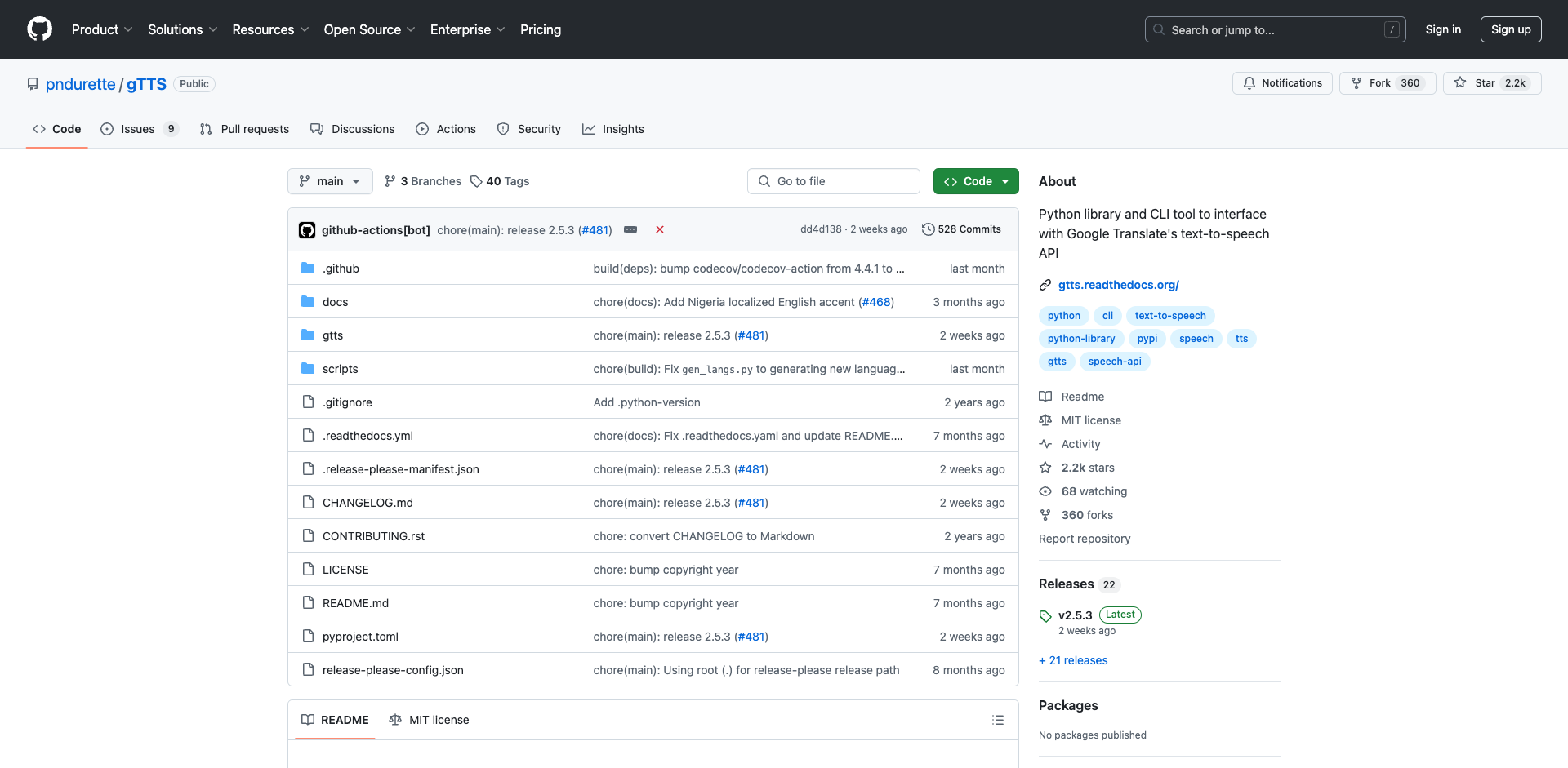1568x768 pixels.
Task: Click the tag icon next to v2.5.3
Action: coord(1045,616)
